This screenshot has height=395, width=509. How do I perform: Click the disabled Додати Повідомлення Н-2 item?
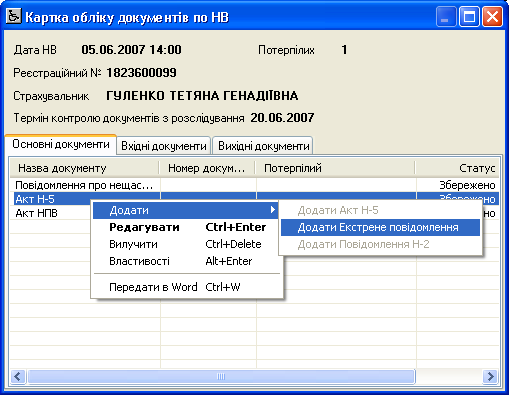pos(380,244)
